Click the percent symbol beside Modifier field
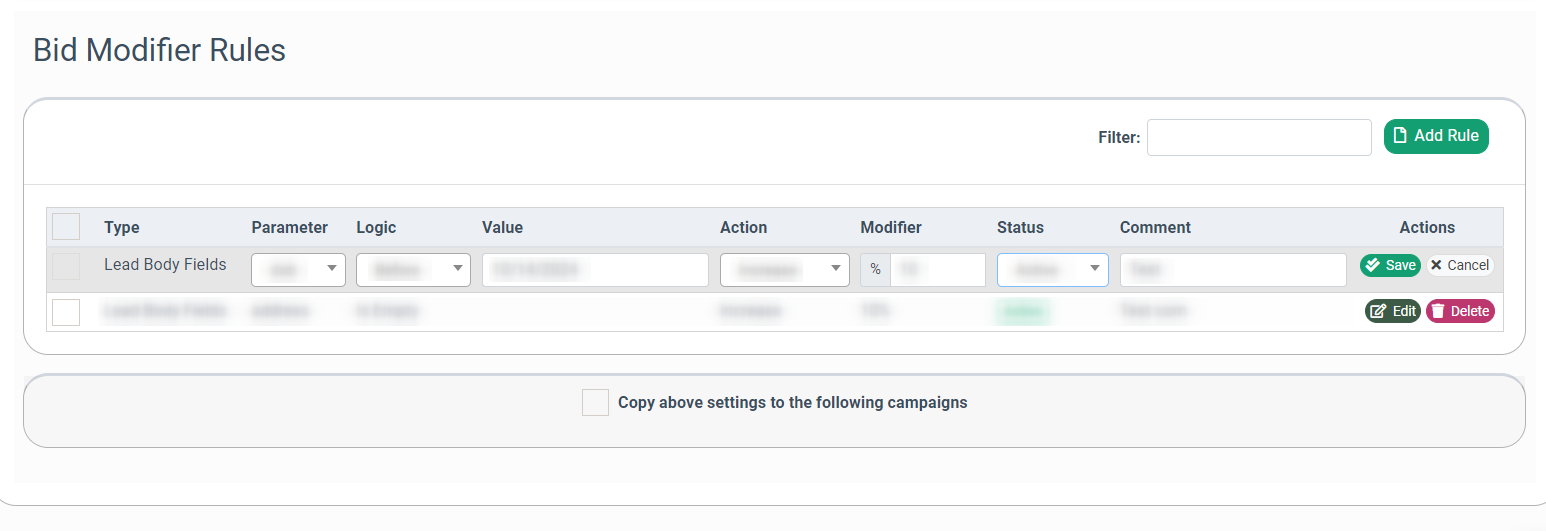1546x531 pixels. 875,269
